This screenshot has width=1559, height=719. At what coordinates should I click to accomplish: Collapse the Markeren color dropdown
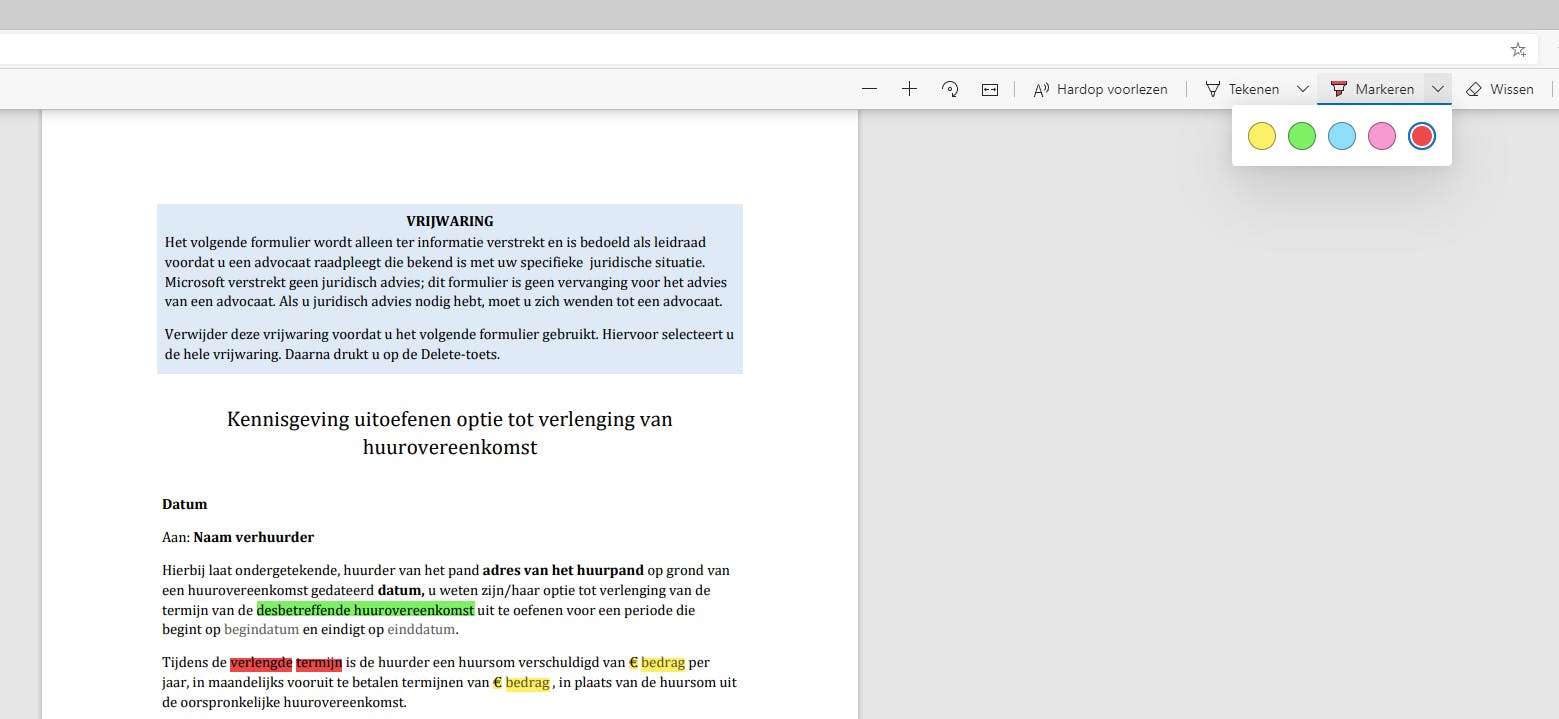point(1437,88)
